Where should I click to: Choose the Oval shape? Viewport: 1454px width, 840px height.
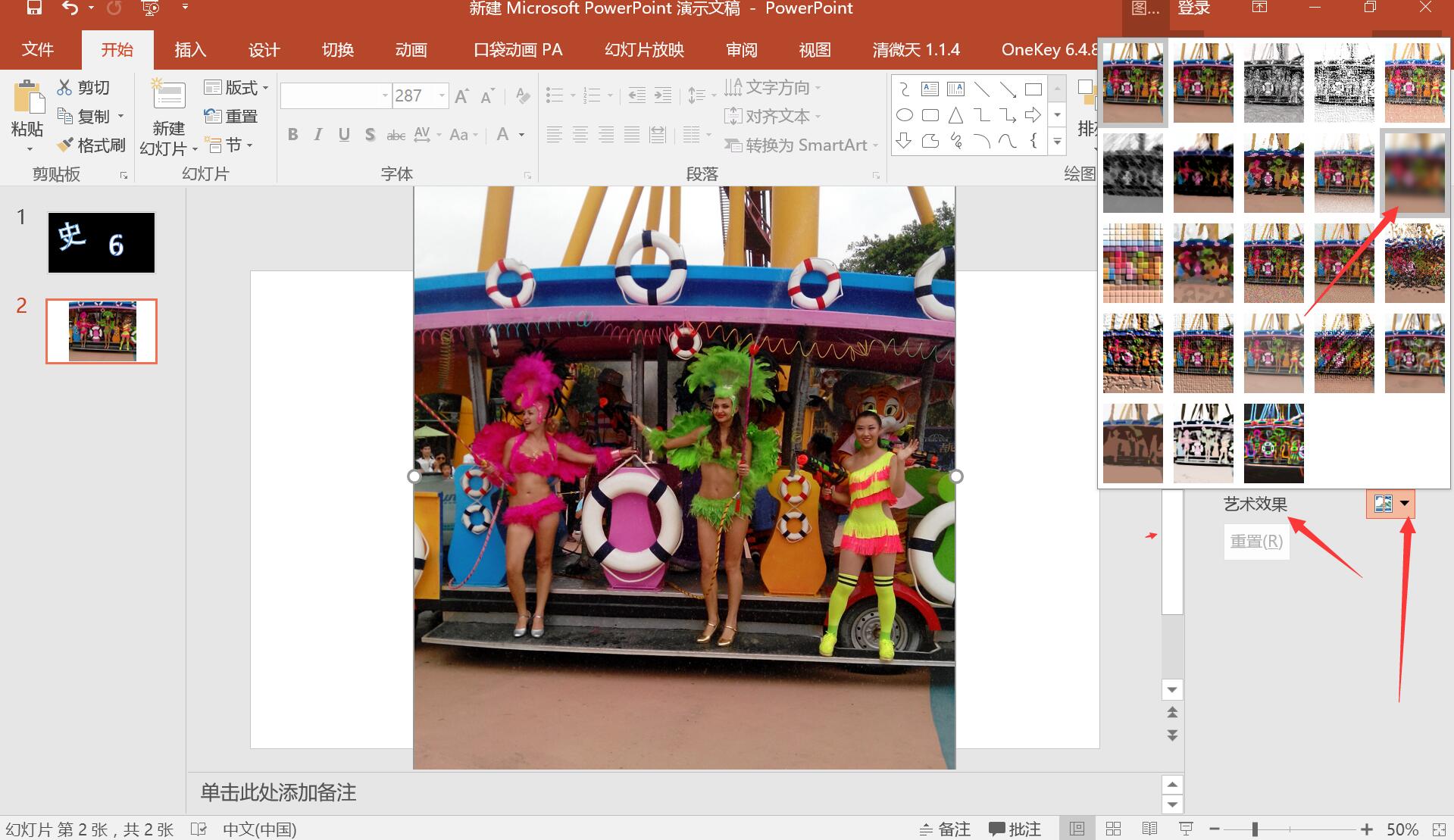point(904,115)
